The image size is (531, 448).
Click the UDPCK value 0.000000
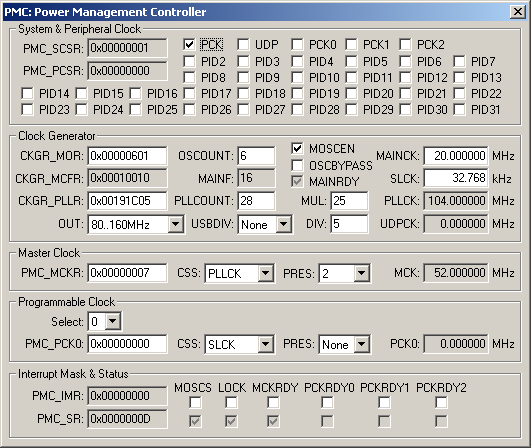click(x=456, y=224)
